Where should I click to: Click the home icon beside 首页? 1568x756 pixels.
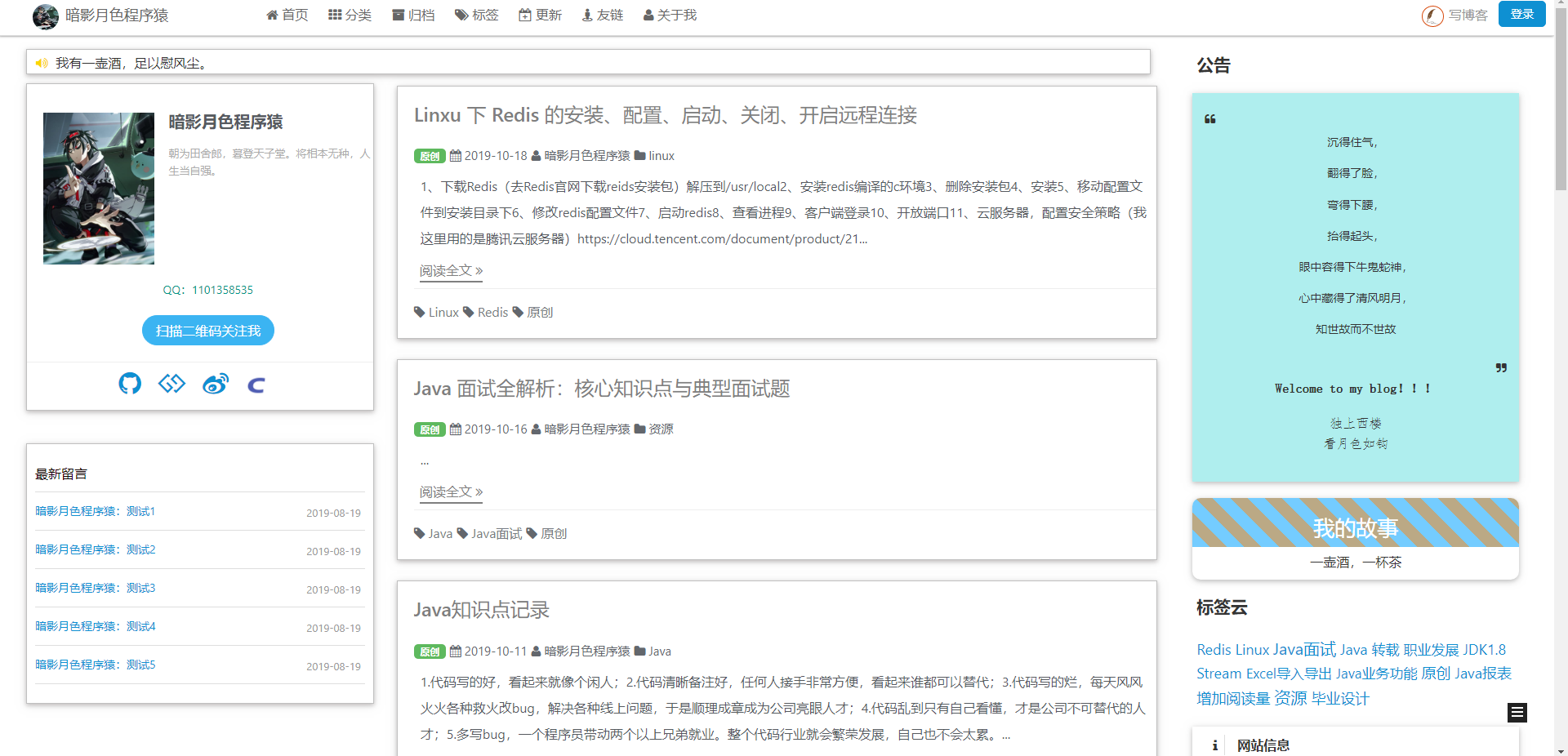(x=270, y=15)
